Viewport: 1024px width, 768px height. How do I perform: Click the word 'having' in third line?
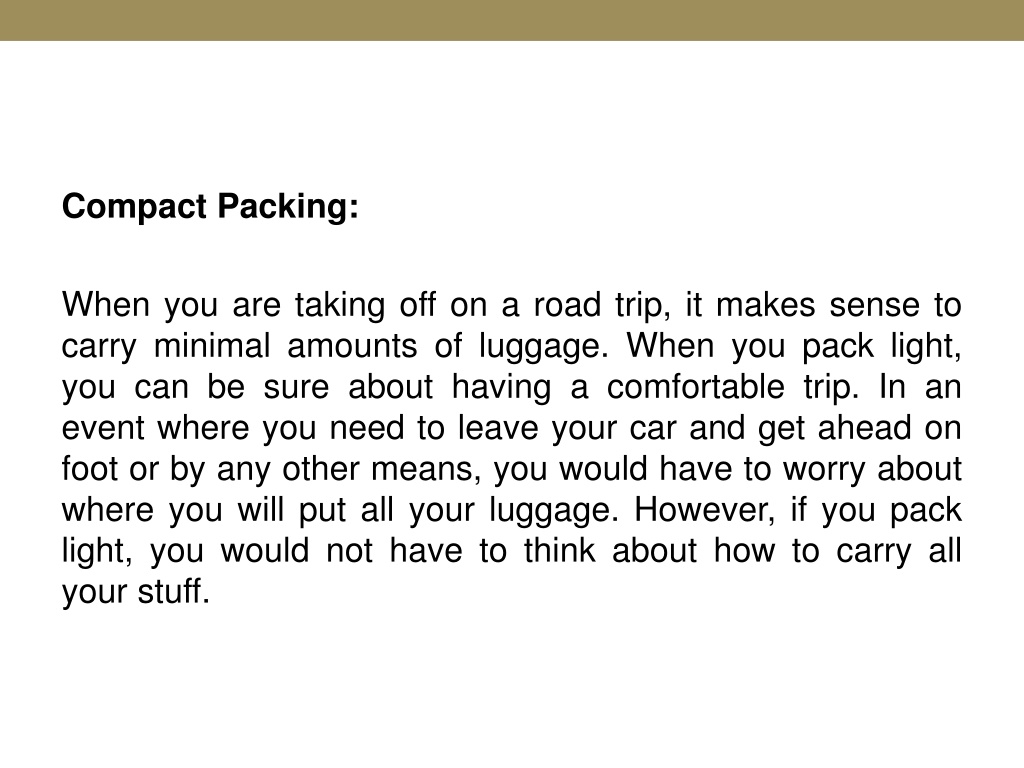point(502,389)
